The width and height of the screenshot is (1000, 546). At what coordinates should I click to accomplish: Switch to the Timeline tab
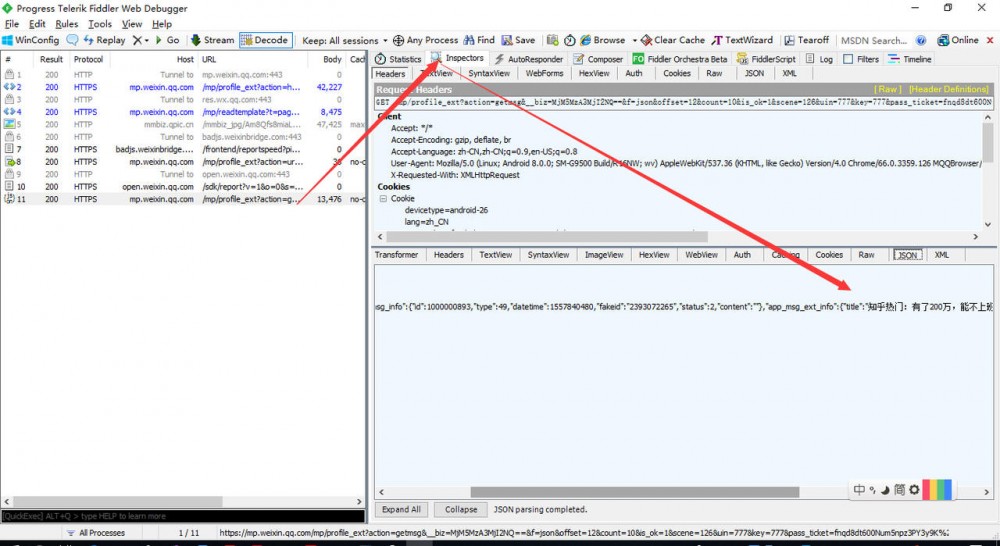click(909, 59)
